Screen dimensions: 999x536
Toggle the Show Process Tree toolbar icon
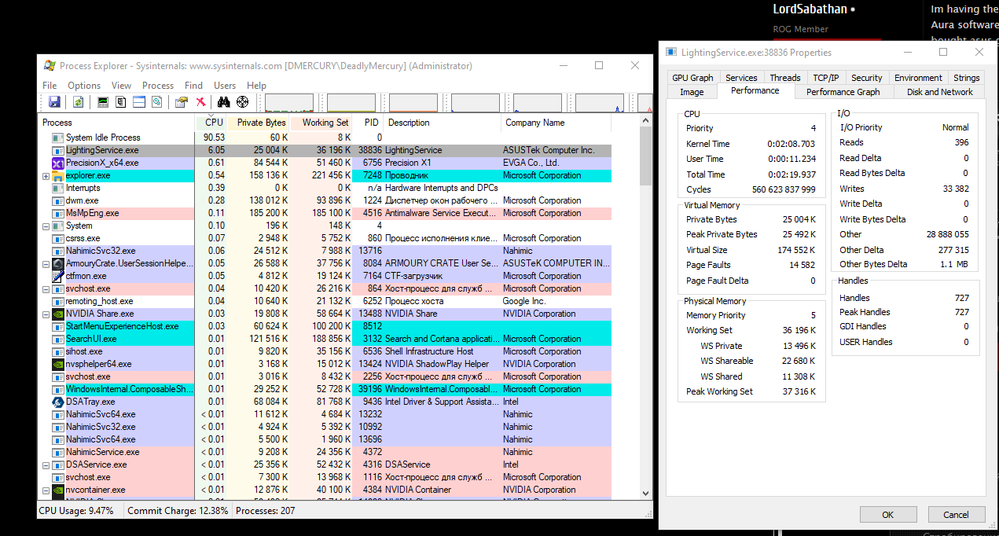[x=120, y=102]
